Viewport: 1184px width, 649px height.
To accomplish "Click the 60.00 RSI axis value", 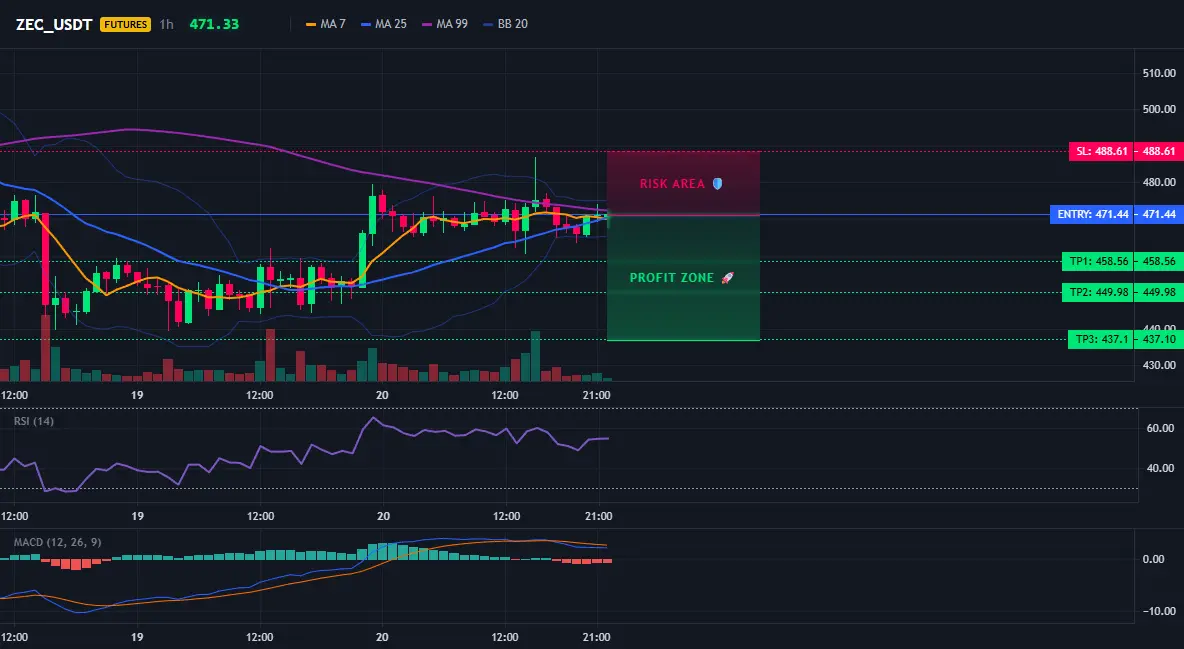I will pos(1161,428).
